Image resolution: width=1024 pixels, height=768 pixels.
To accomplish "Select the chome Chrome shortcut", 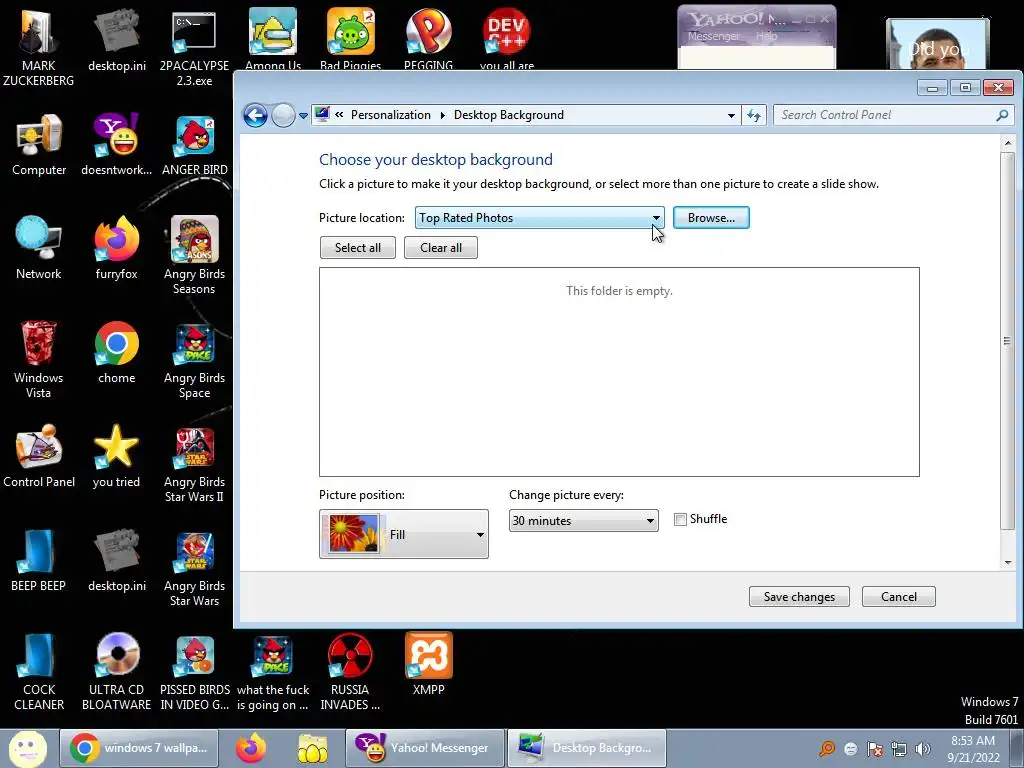I will (x=116, y=353).
